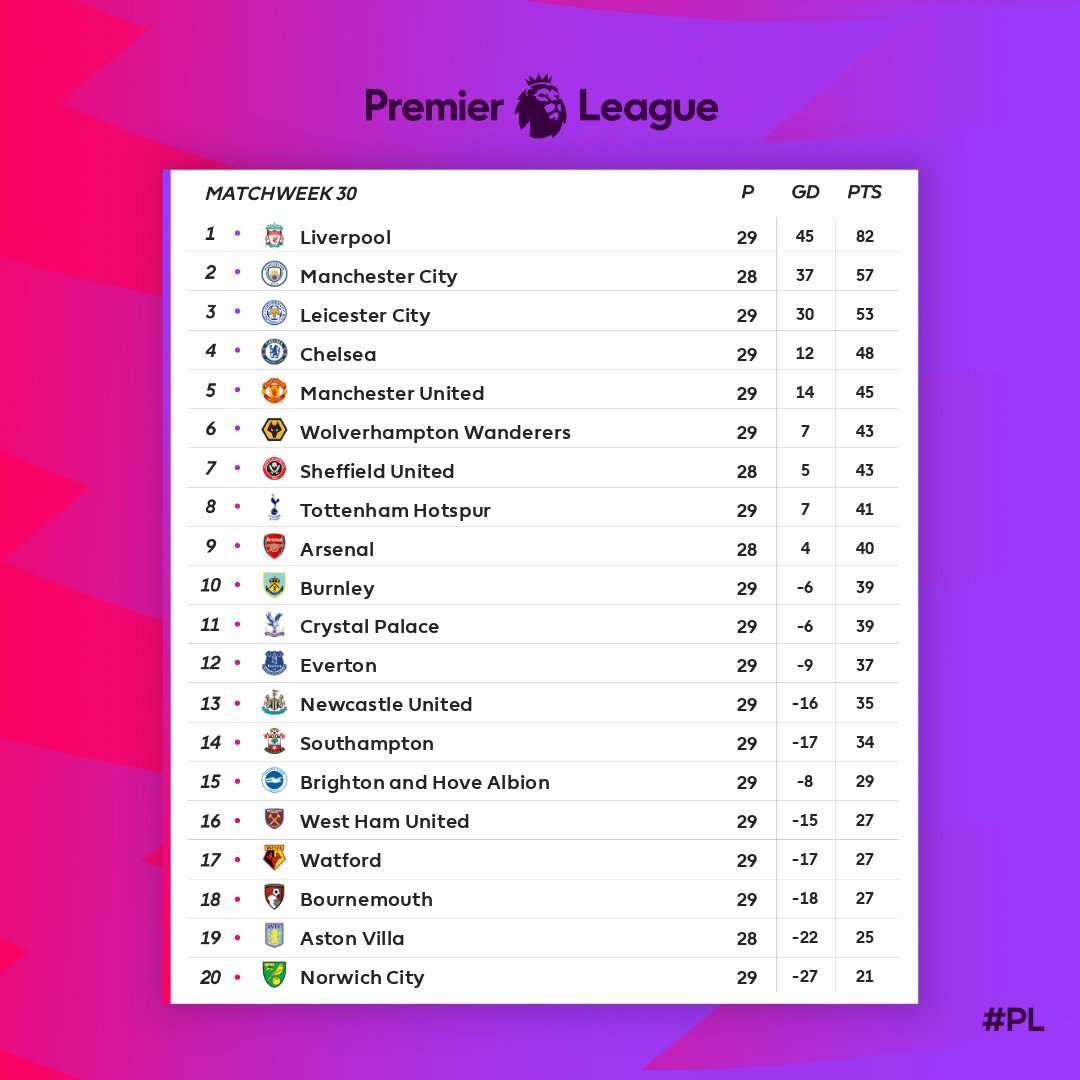1080x1080 pixels.
Task: Click the Everton club badge
Action: point(274,664)
